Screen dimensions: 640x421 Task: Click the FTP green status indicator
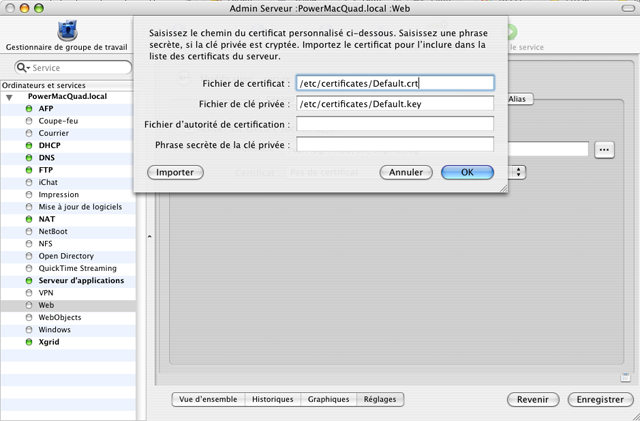coord(29,170)
